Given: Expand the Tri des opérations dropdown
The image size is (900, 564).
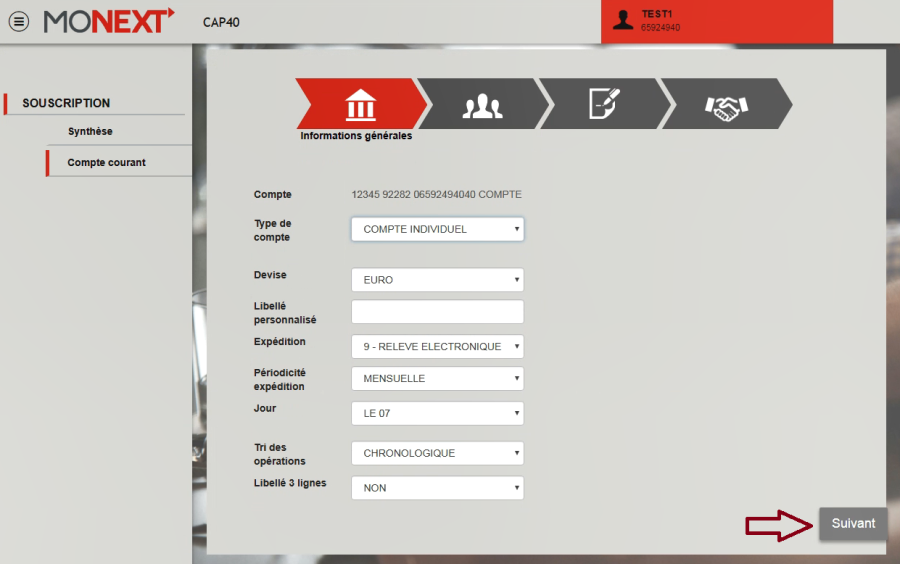Looking at the screenshot, I should pyautogui.click(x=437, y=453).
